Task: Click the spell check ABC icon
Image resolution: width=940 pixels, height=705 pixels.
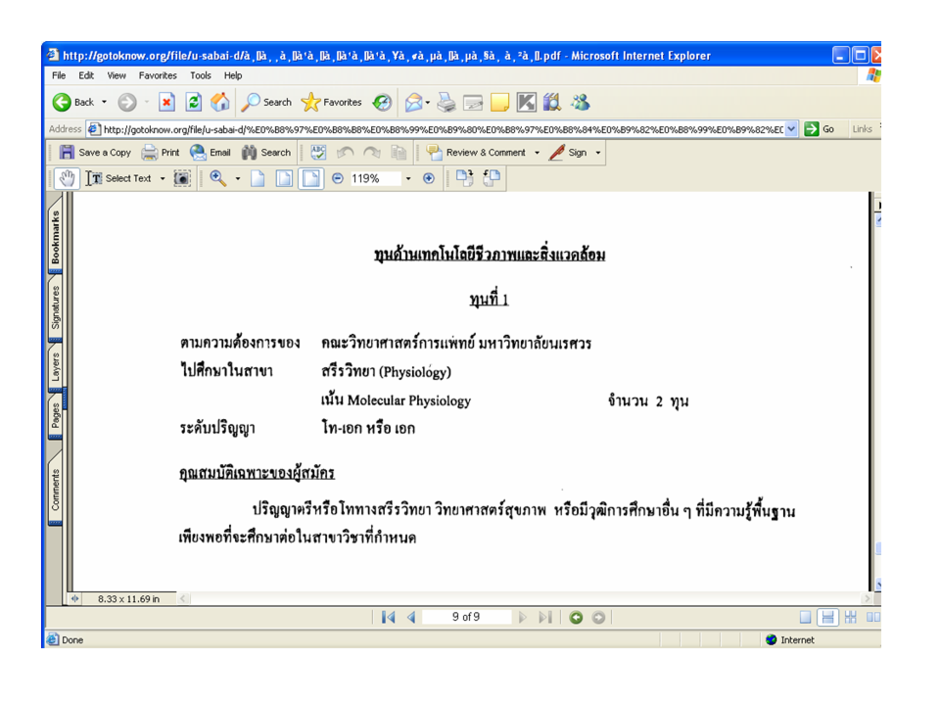Action: [x=318, y=152]
